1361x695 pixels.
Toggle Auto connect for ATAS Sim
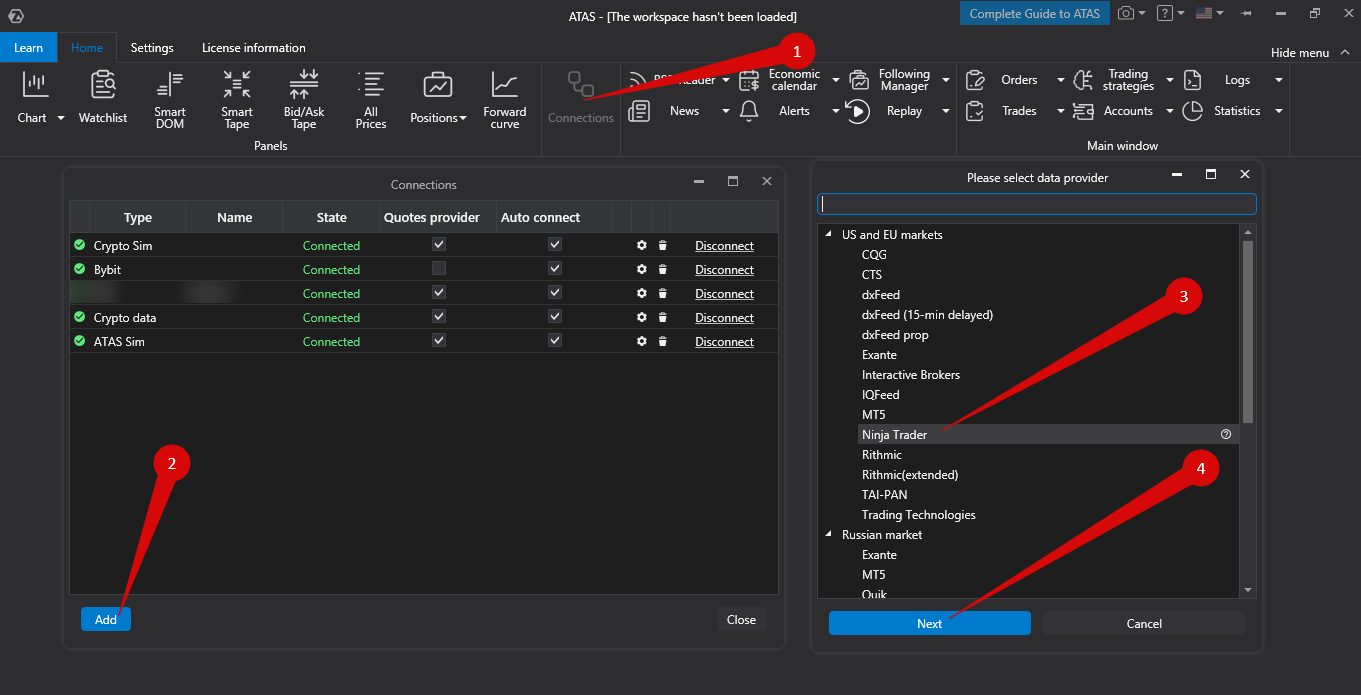(555, 340)
